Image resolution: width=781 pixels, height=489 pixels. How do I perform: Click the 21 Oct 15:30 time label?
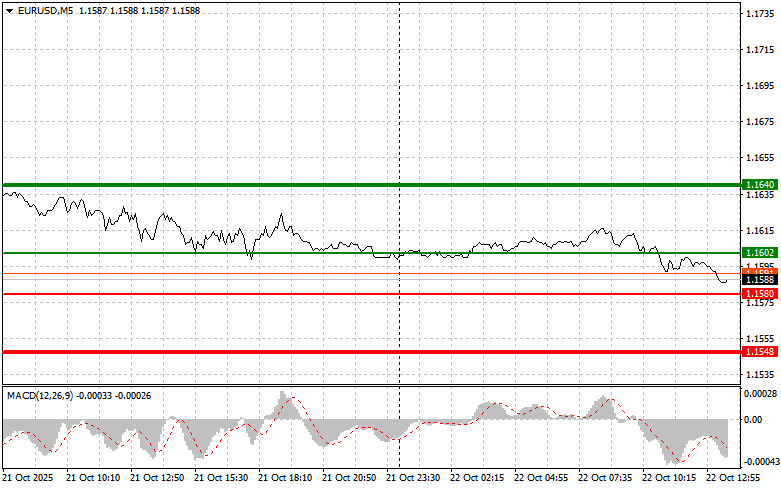coord(221,478)
